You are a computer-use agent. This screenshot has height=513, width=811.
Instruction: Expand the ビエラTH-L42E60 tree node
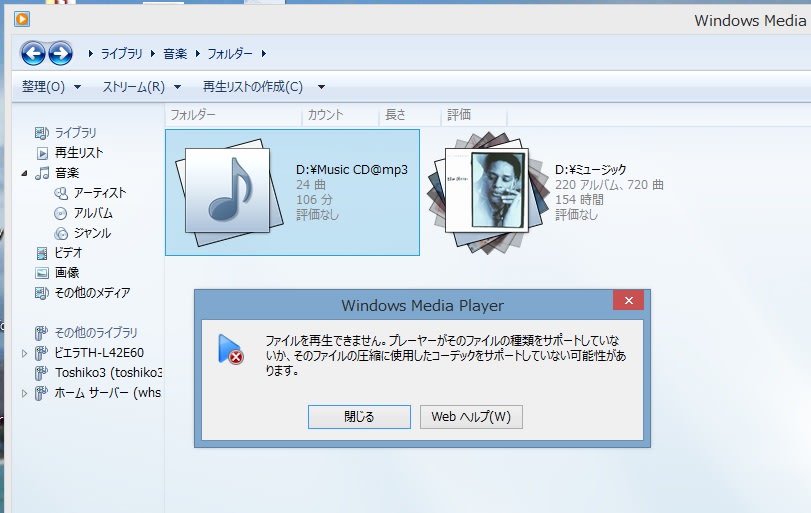[24, 353]
